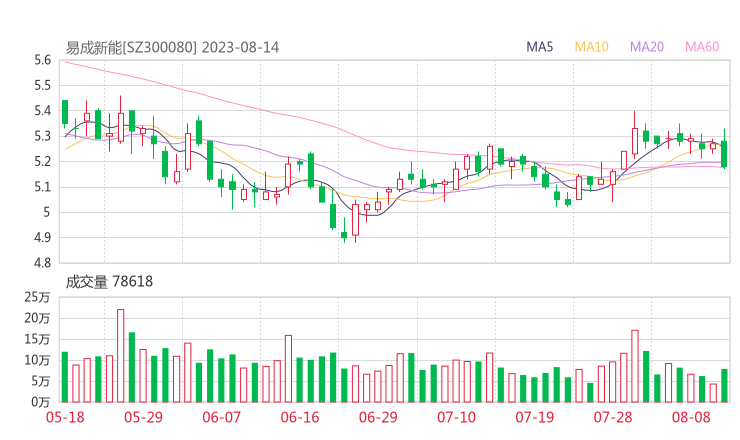Click the chart title 易成新能[SZ300080] 2023-08-14
Image resolution: width=740 pixels, height=440 pixels.
[172, 48]
